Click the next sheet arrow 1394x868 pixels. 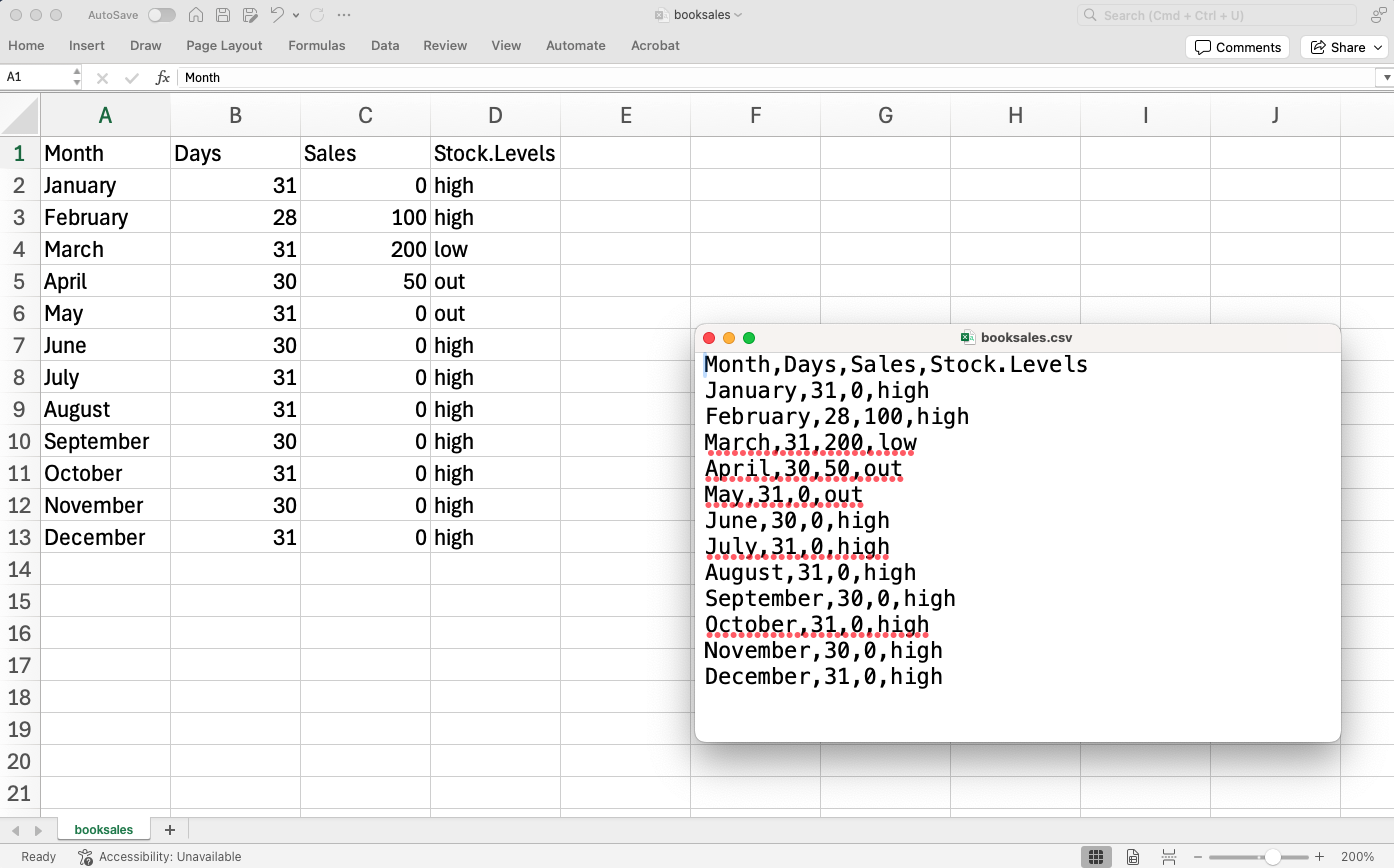click(38, 830)
